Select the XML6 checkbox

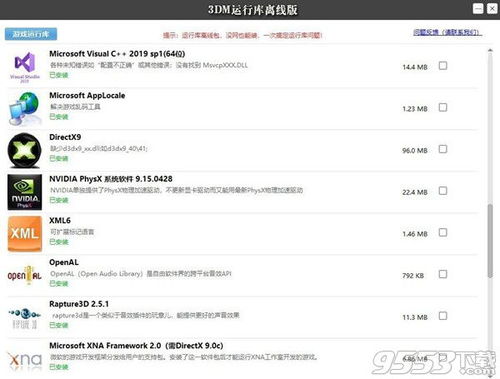[443, 232]
